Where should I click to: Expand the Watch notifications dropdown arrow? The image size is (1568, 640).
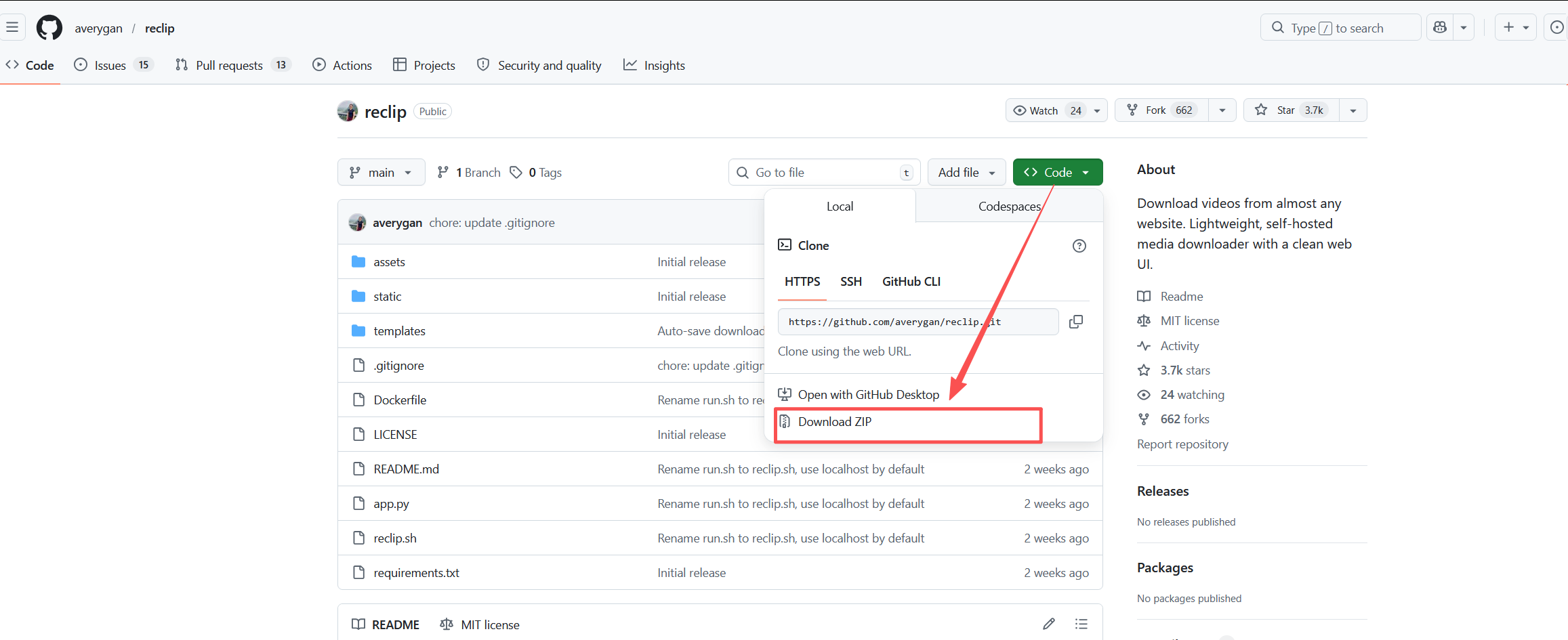(x=1097, y=110)
